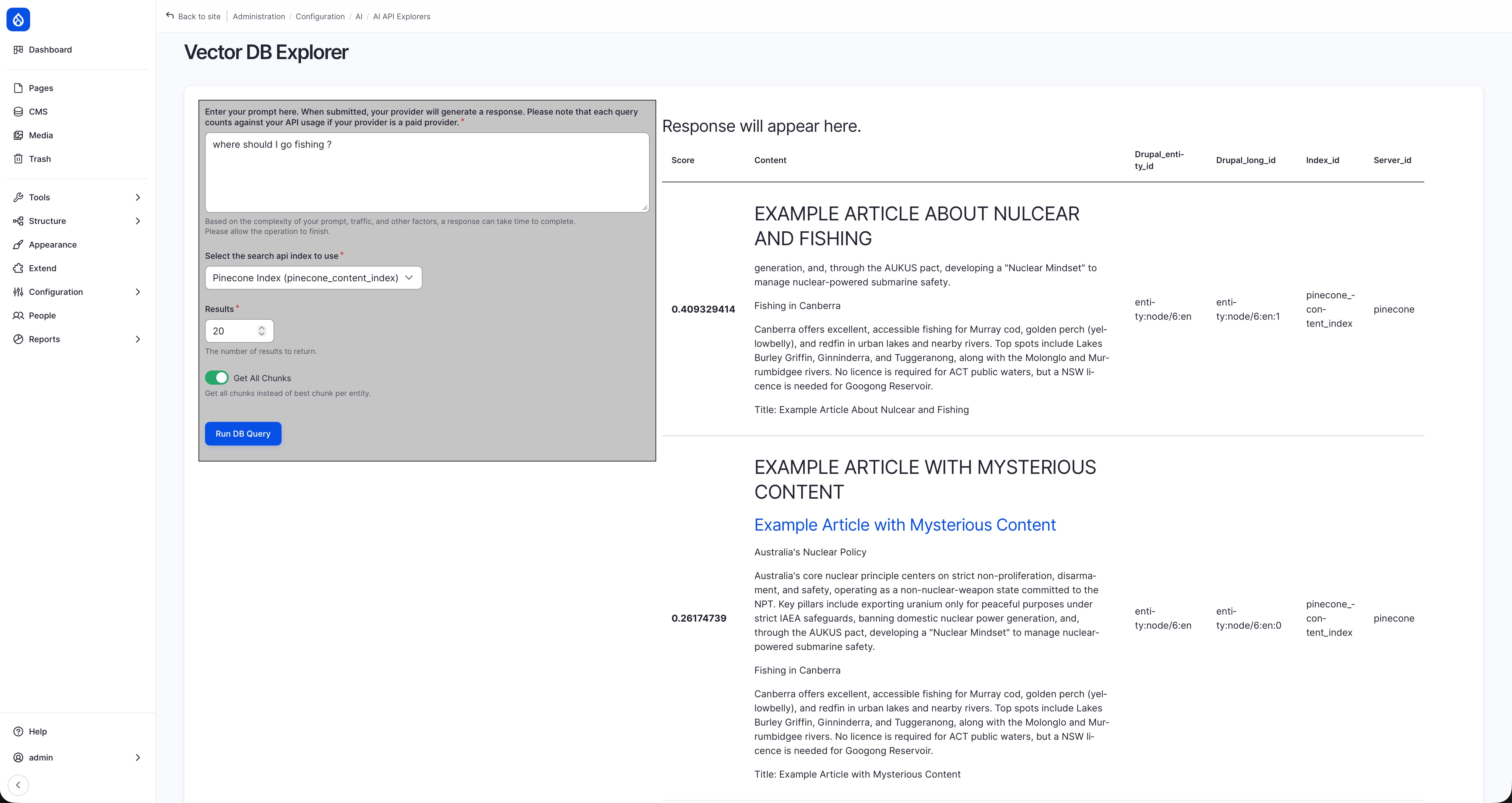
Task: Click the Extend puzzle icon
Action: [18, 268]
